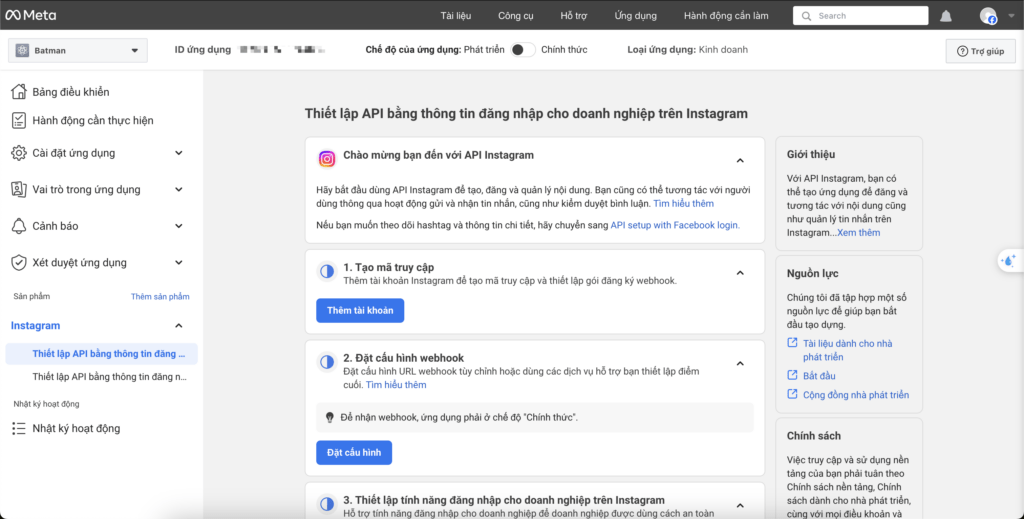The width and height of the screenshot is (1024, 519).
Task: Click the Cảnh báo bell icon in sidebar
Action: pyautogui.click(x=19, y=226)
